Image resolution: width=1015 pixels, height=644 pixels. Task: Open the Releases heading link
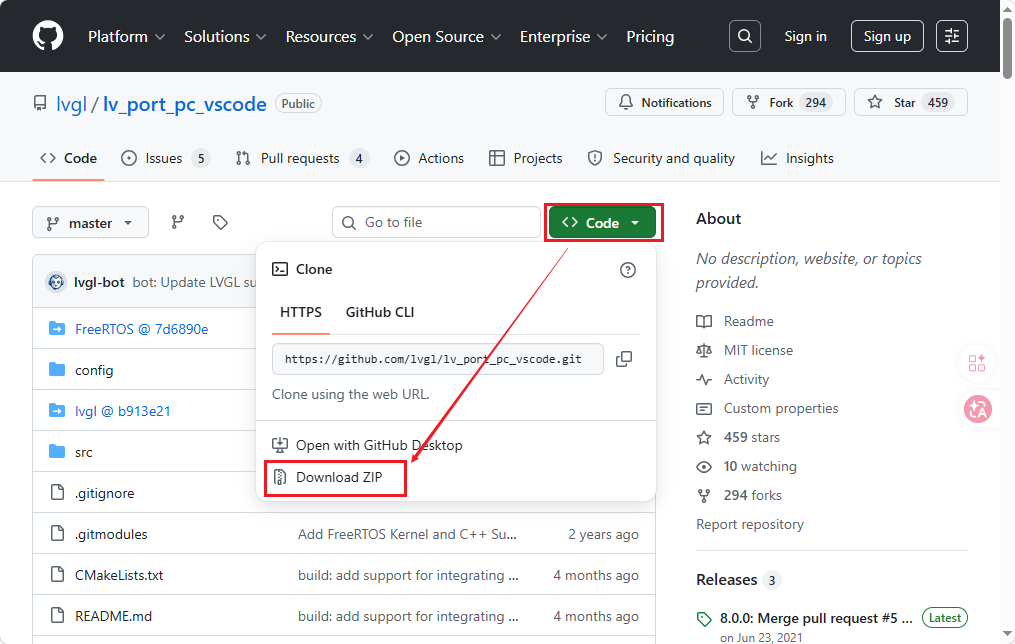click(726, 580)
